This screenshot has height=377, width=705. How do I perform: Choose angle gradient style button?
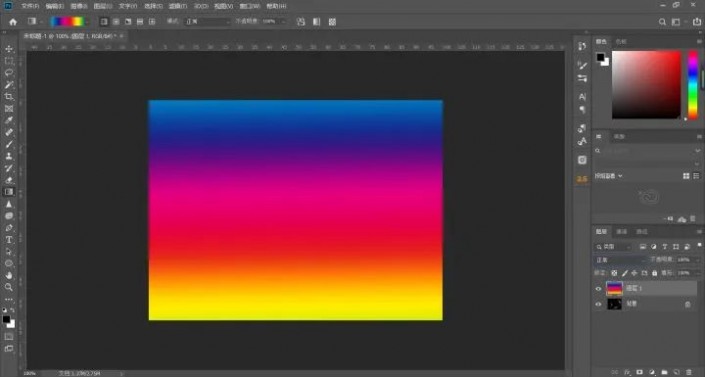(x=128, y=22)
